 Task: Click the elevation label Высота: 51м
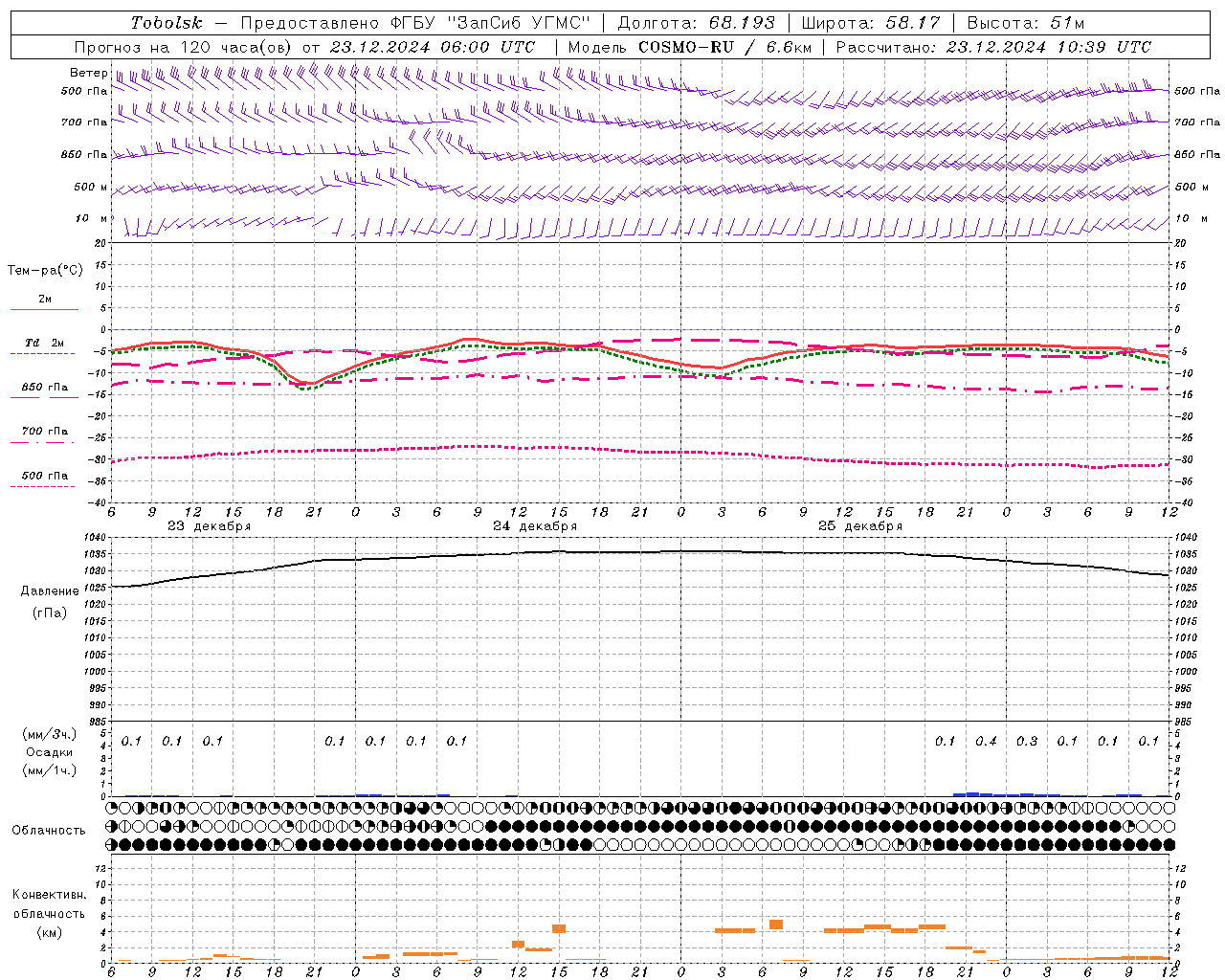pos(1026,23)
